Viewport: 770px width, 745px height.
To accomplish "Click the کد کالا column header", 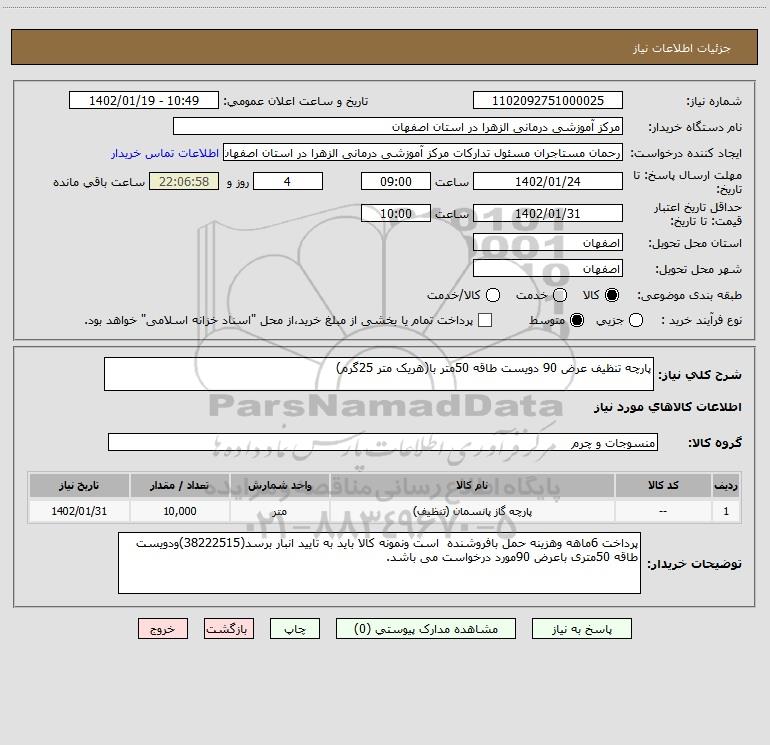I will tap(663, 485).
